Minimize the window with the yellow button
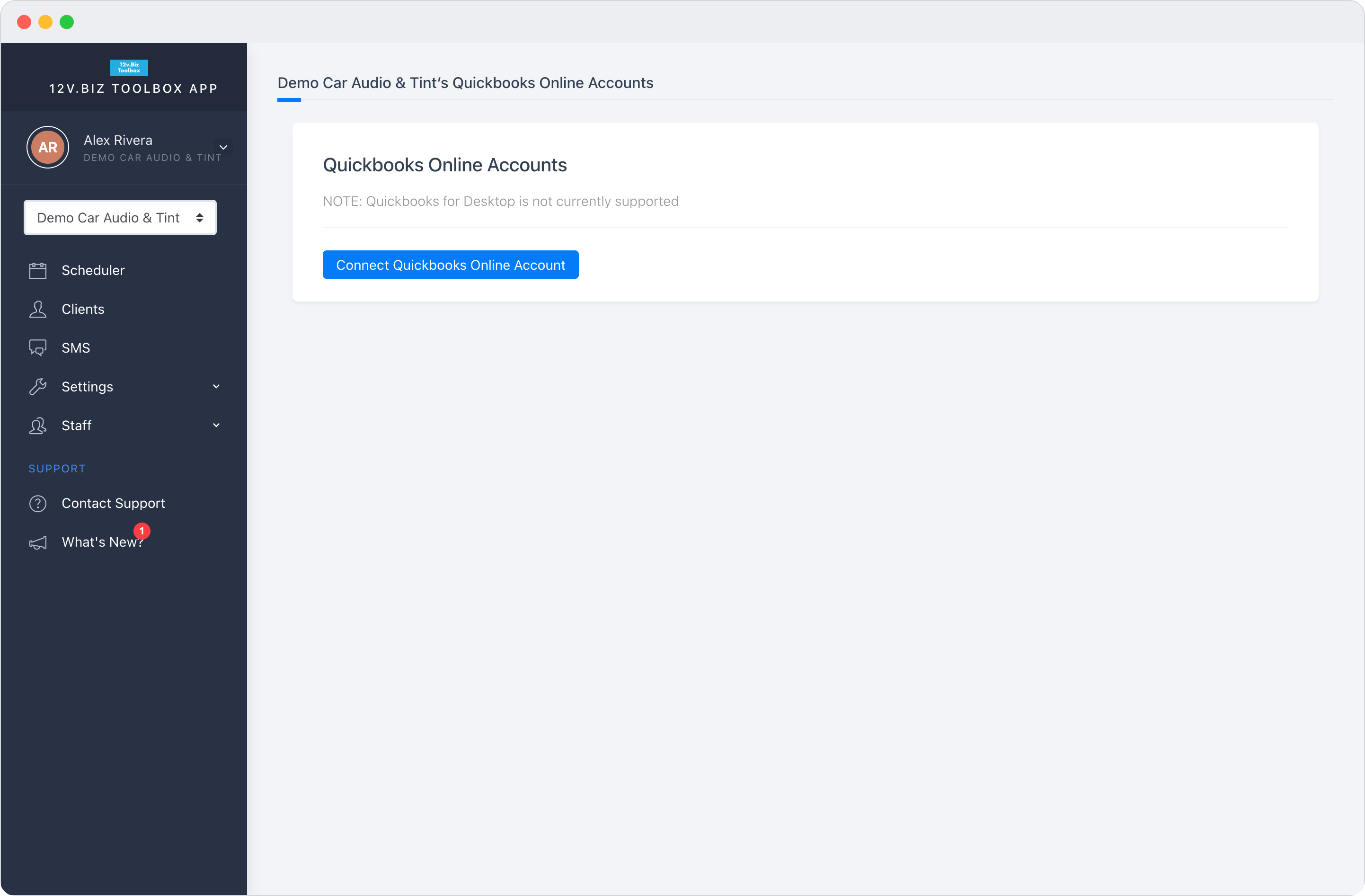The width and height of the screenshot is (1365, 896). pyautogui.click(x=45, y=22)
